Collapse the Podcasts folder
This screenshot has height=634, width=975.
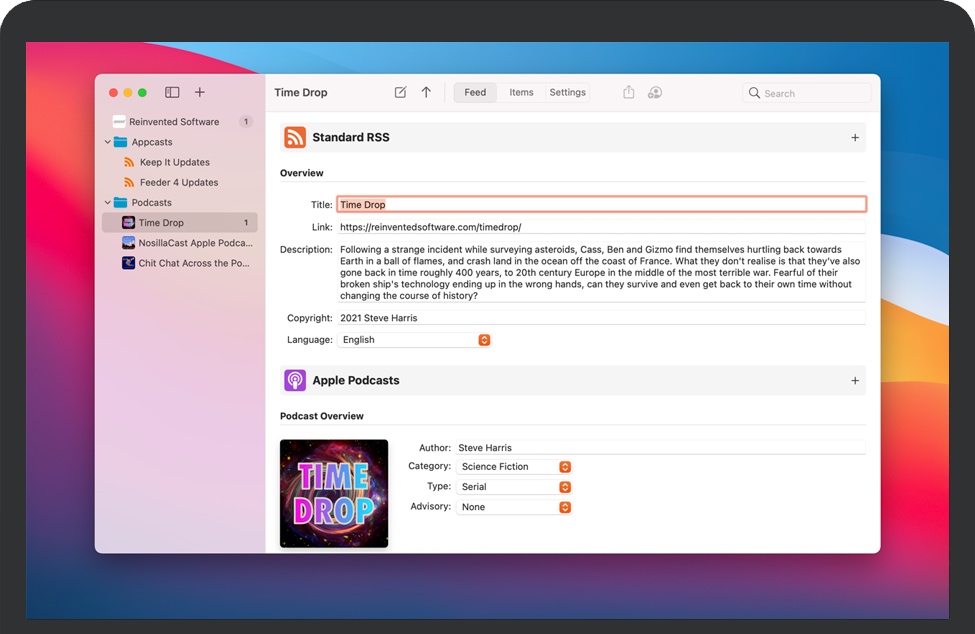107,203
